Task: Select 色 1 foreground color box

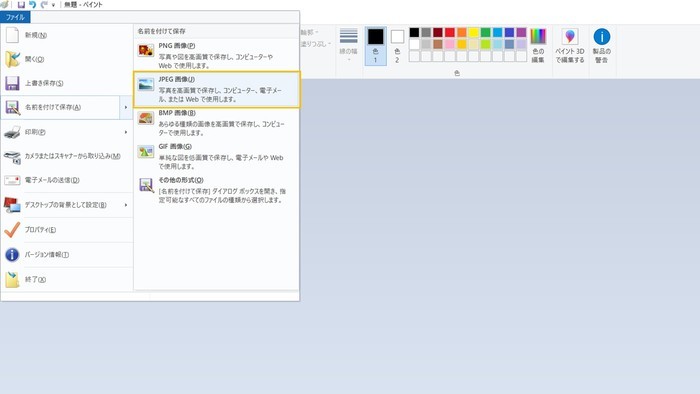Action: click(375, 46)
